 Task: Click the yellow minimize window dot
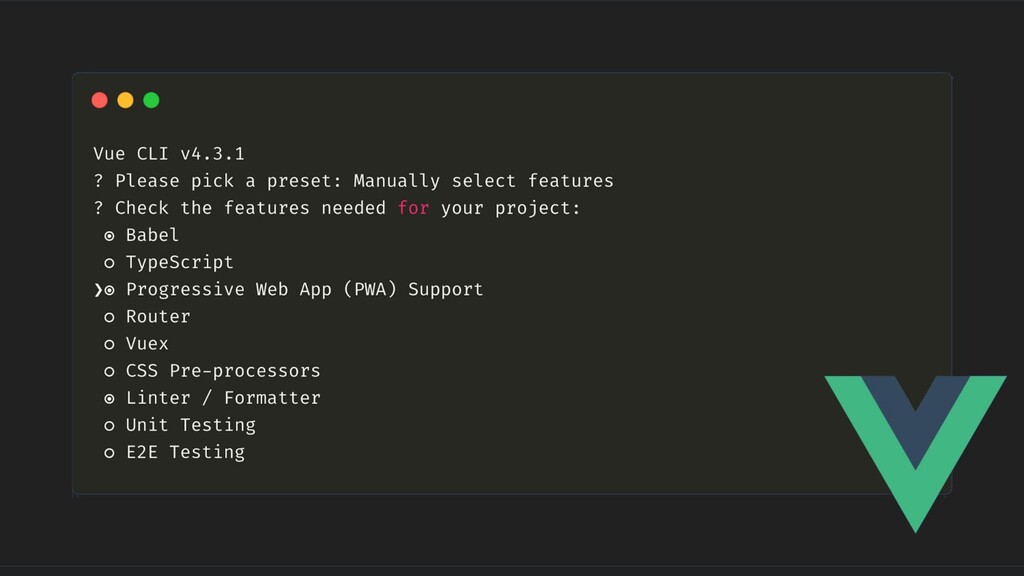(125, 100)
